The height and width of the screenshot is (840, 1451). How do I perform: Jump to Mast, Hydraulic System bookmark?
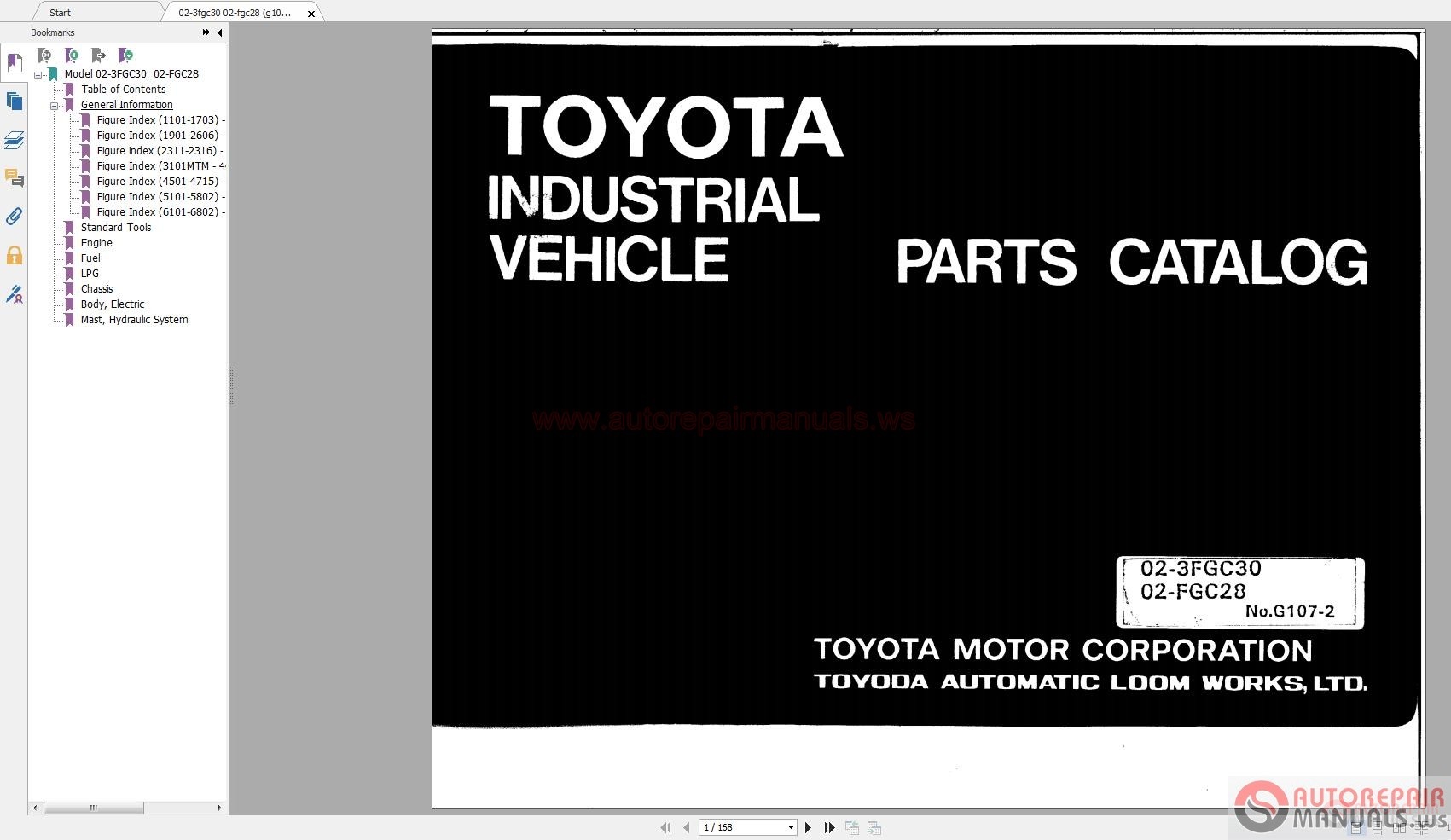[x=134, y=320]
